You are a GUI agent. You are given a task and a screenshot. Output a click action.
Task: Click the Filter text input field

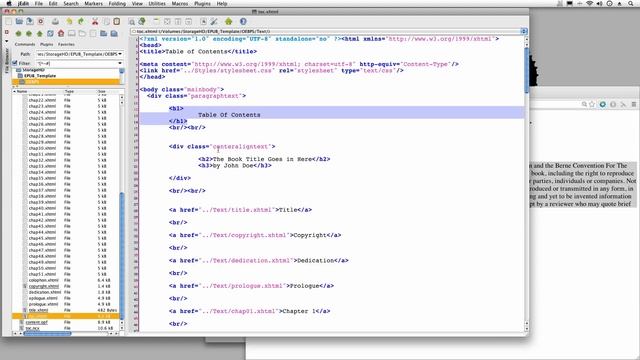click(x=77, y=63)
